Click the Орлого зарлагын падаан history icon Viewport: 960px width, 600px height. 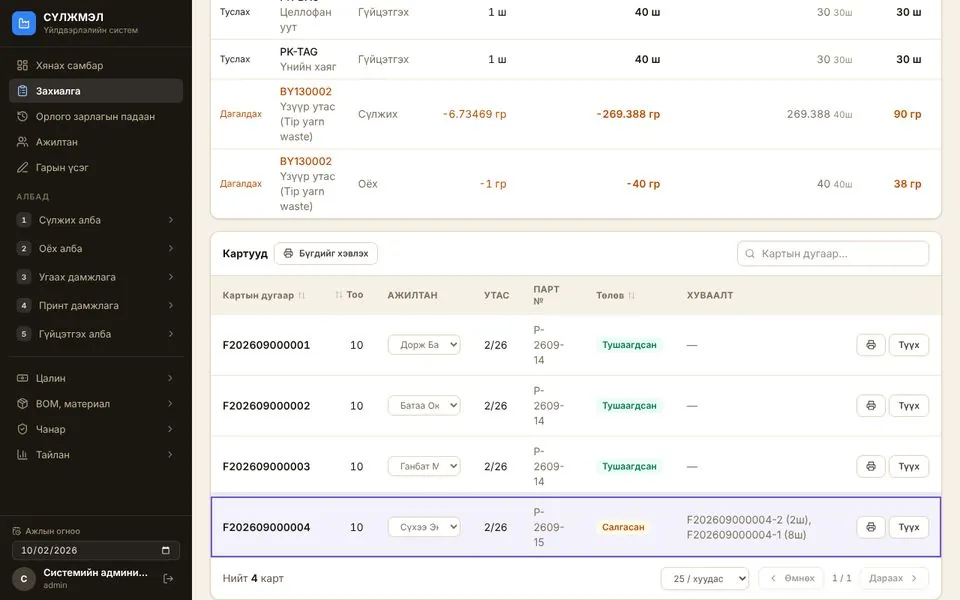click(23, 116)
